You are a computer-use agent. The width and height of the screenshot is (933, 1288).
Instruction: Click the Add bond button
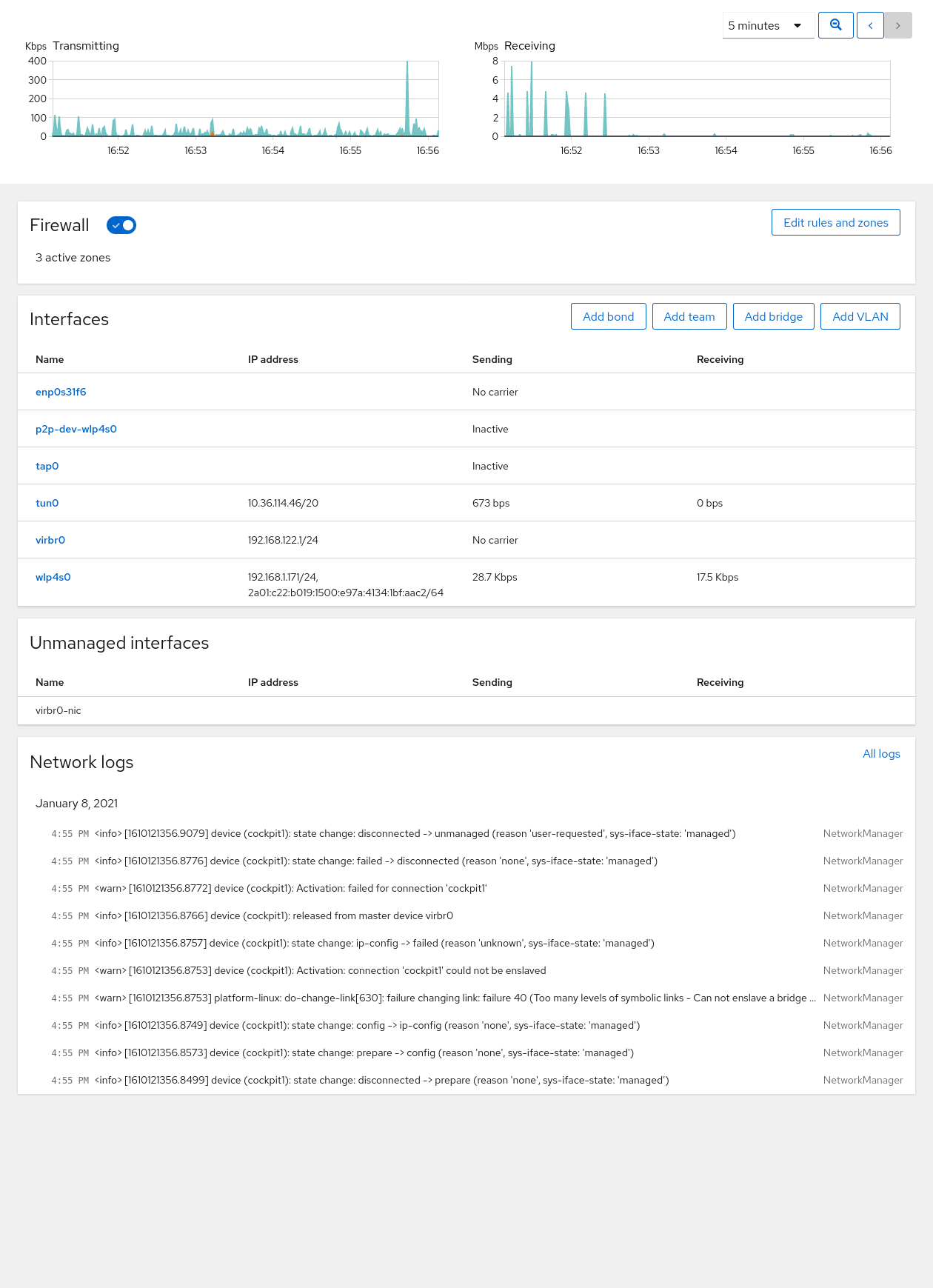[x=608, y=316]
